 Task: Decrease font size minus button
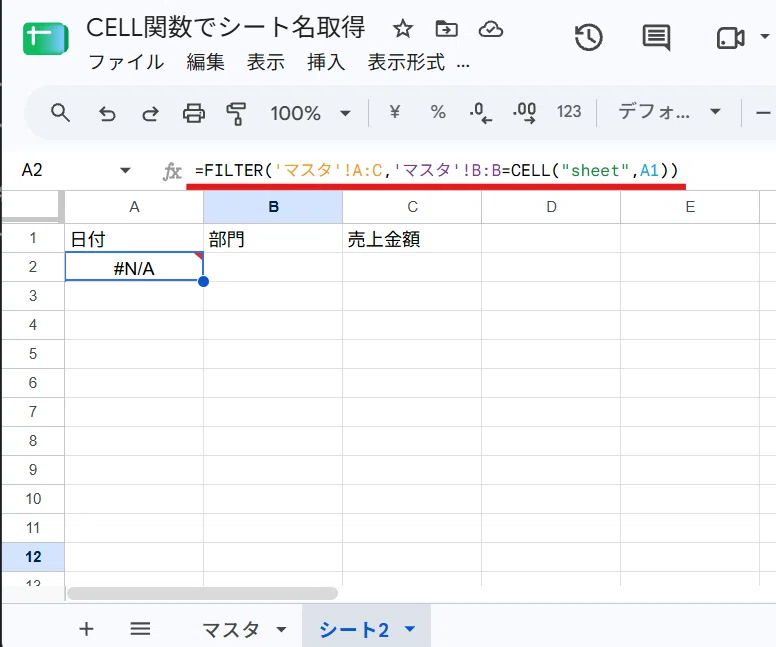coord(763,113)
